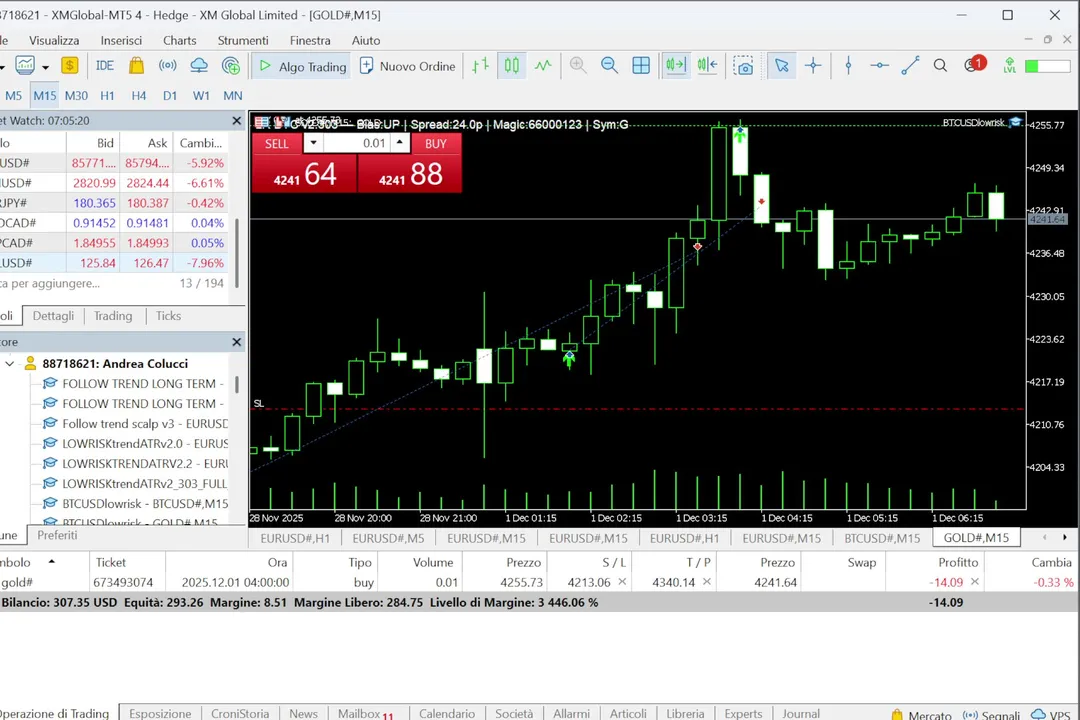Click the yellow dollar symbols icon

click(x=69, y=65)
